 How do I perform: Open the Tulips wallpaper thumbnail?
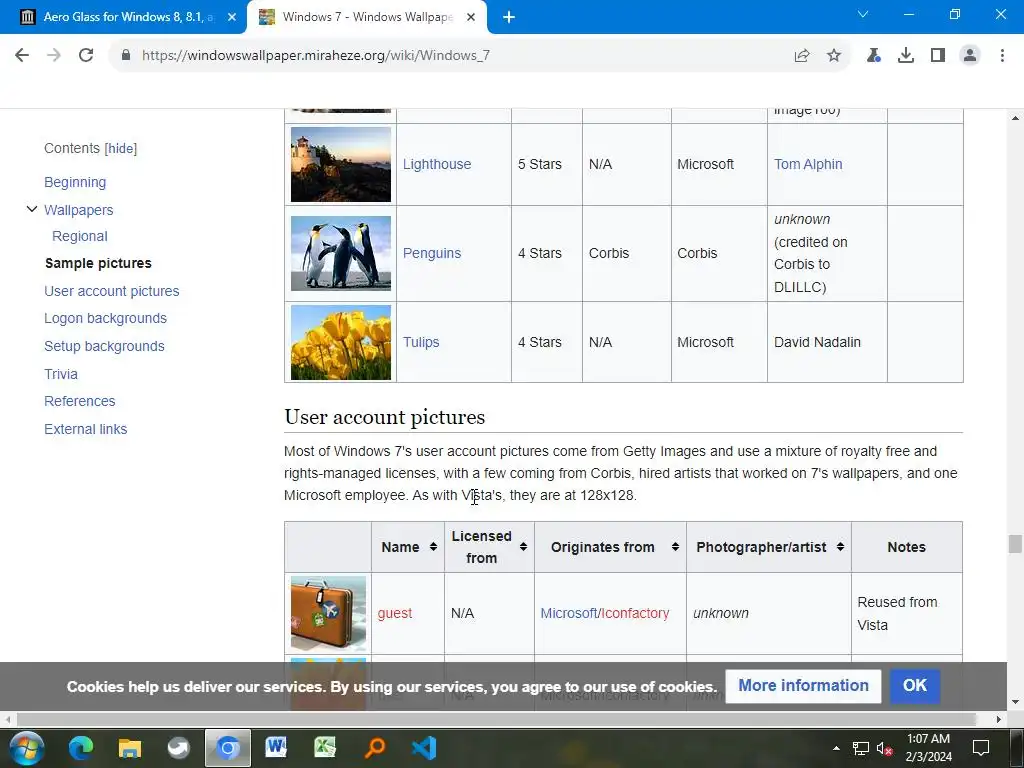[341, 342]
